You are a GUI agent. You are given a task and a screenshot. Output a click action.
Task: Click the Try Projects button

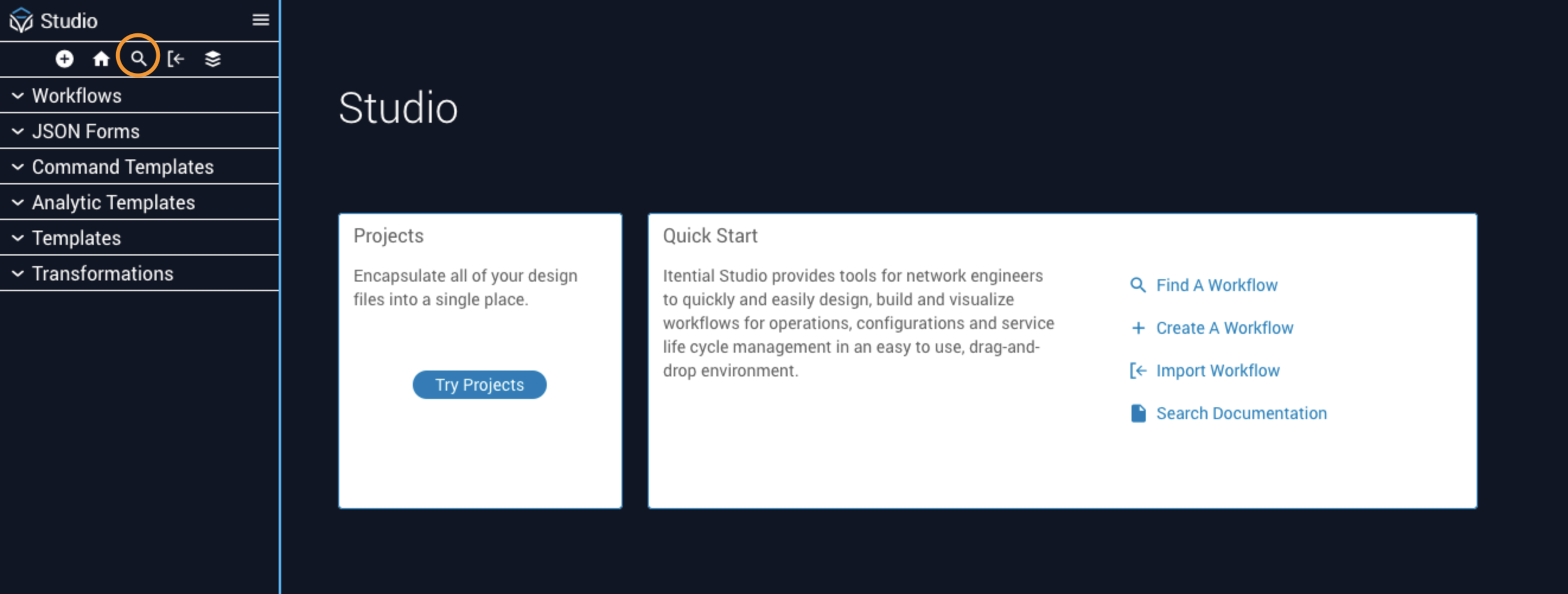479,385
